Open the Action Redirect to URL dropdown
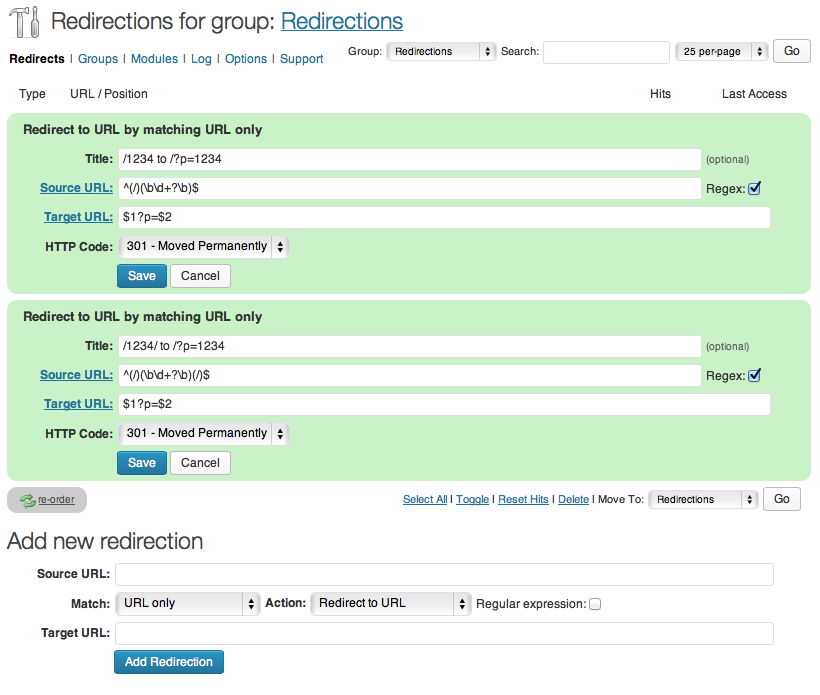The height and width of the screenshot is (695, 820). [x=390, y=604]
